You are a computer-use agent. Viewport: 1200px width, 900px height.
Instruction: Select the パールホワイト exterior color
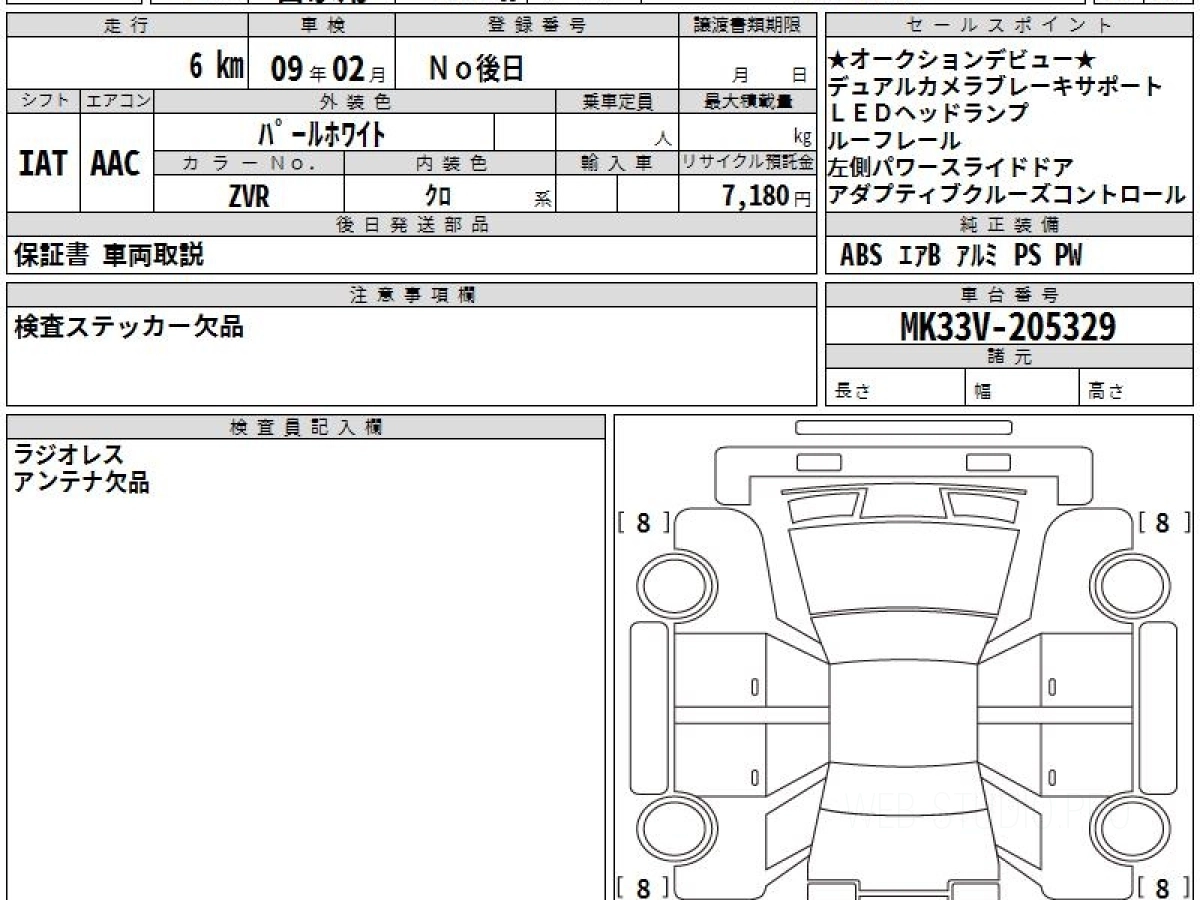(321, 132)
